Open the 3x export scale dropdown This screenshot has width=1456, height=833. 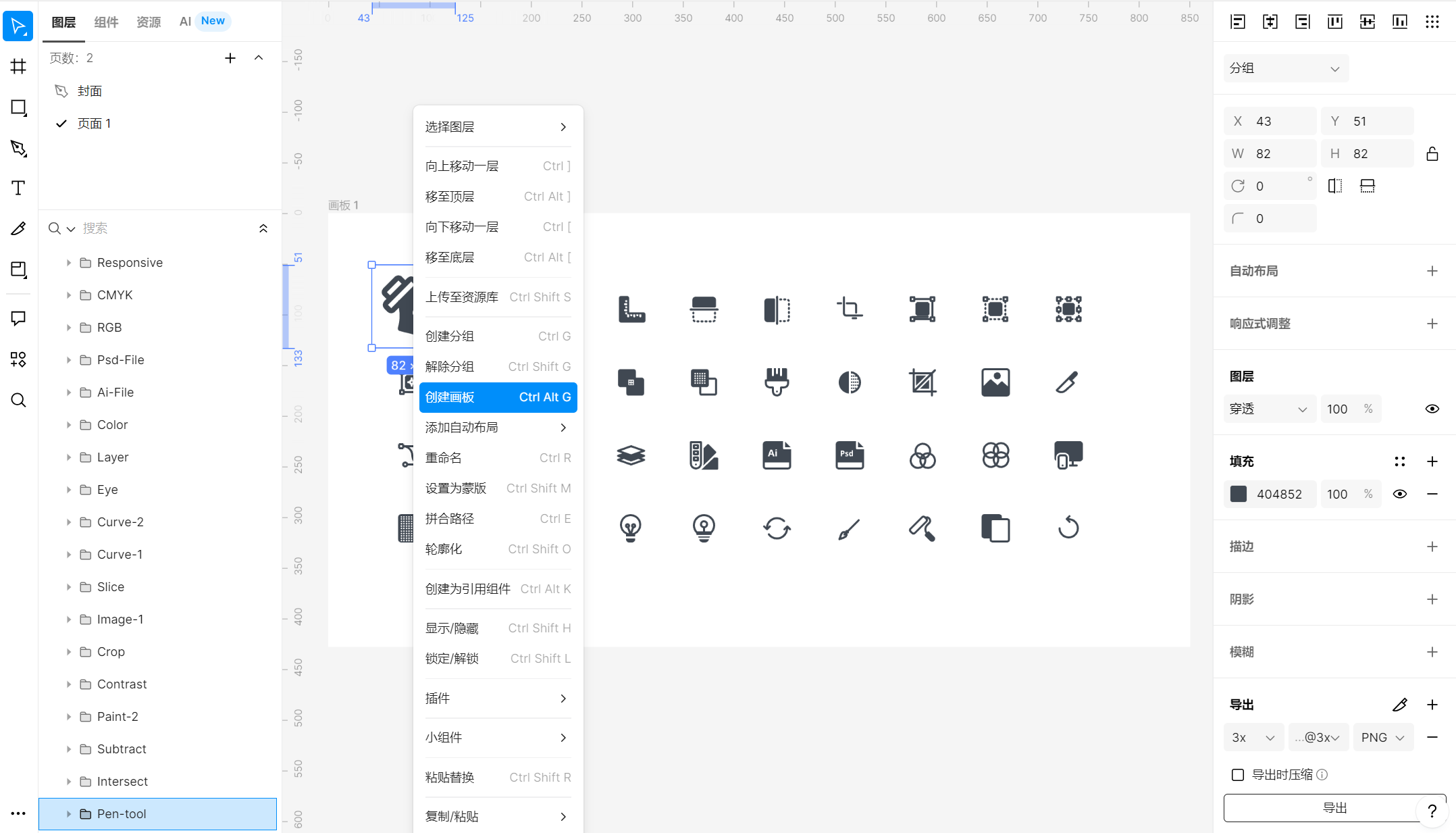tap(1253, 737)
